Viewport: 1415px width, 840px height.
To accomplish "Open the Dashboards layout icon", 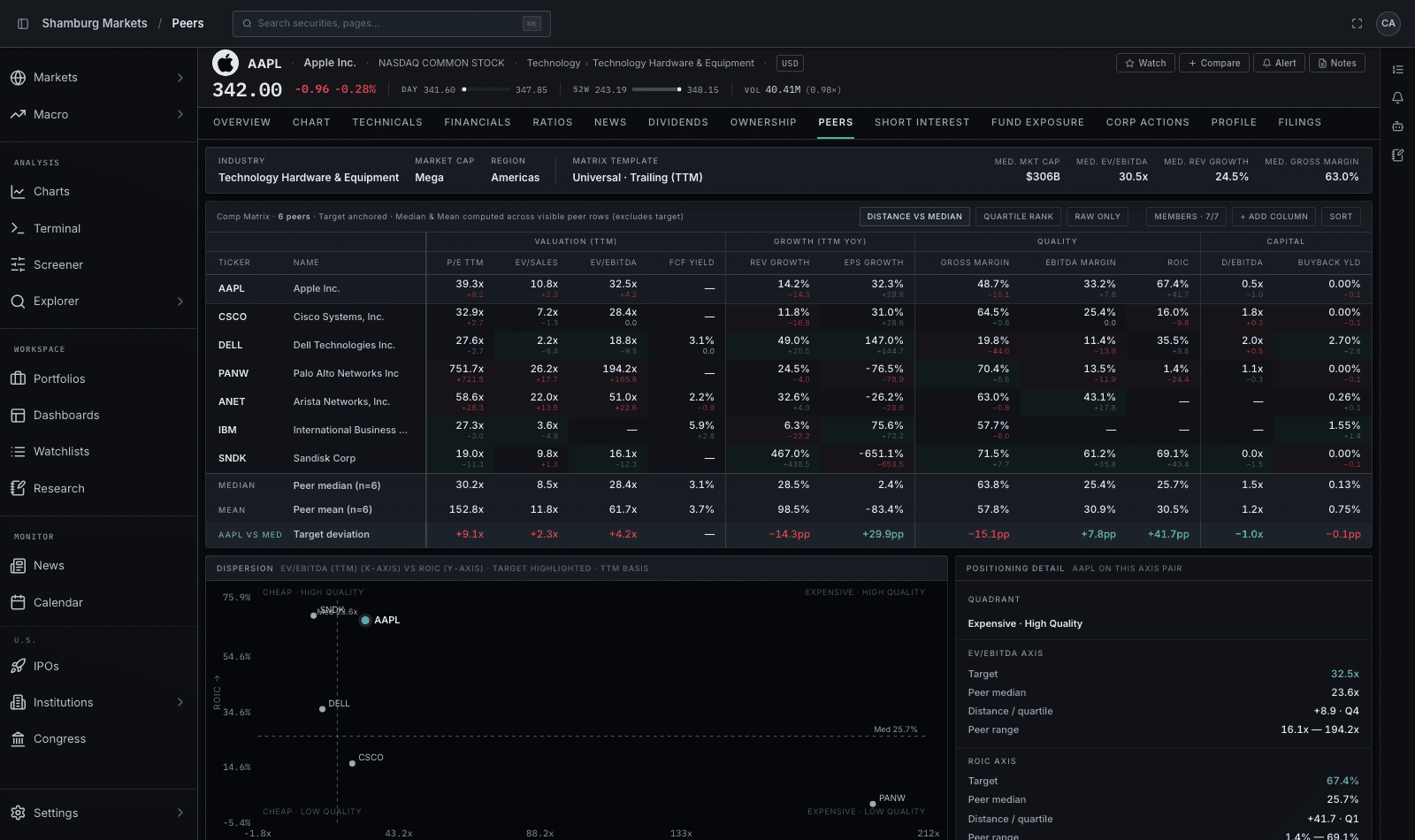I will [x=18, y=416].
